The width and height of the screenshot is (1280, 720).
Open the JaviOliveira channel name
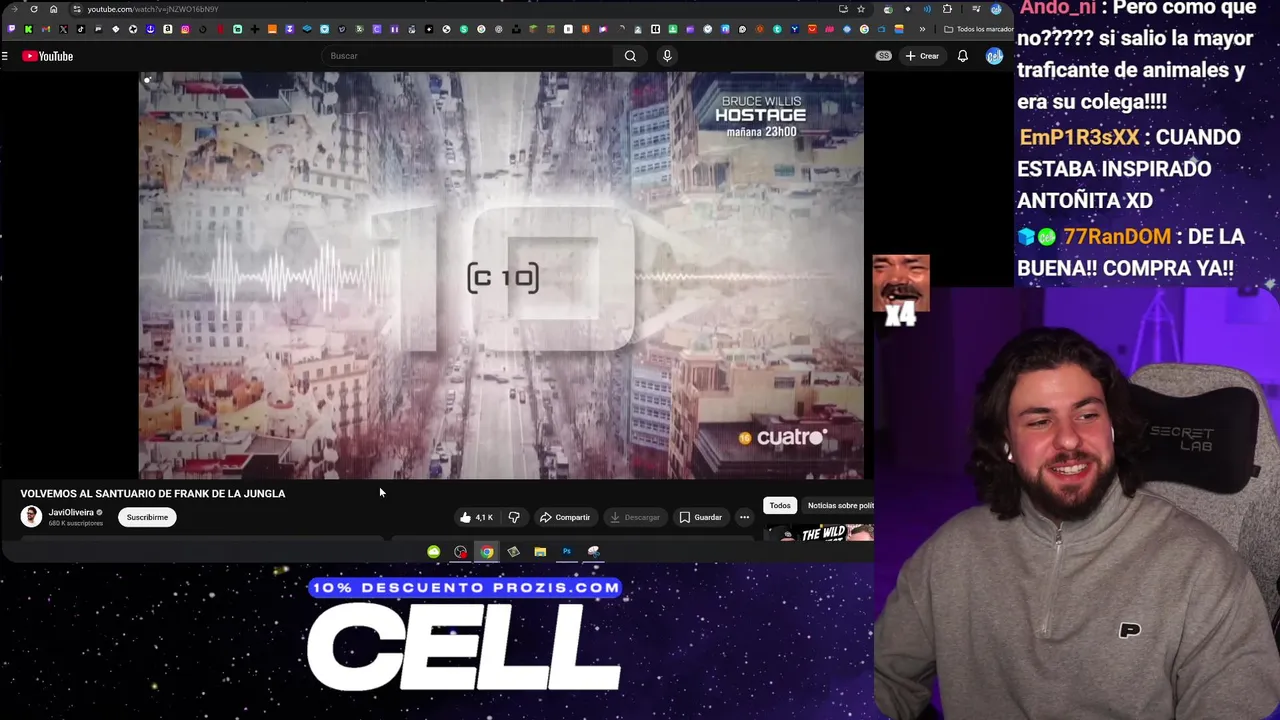[71, 512]
